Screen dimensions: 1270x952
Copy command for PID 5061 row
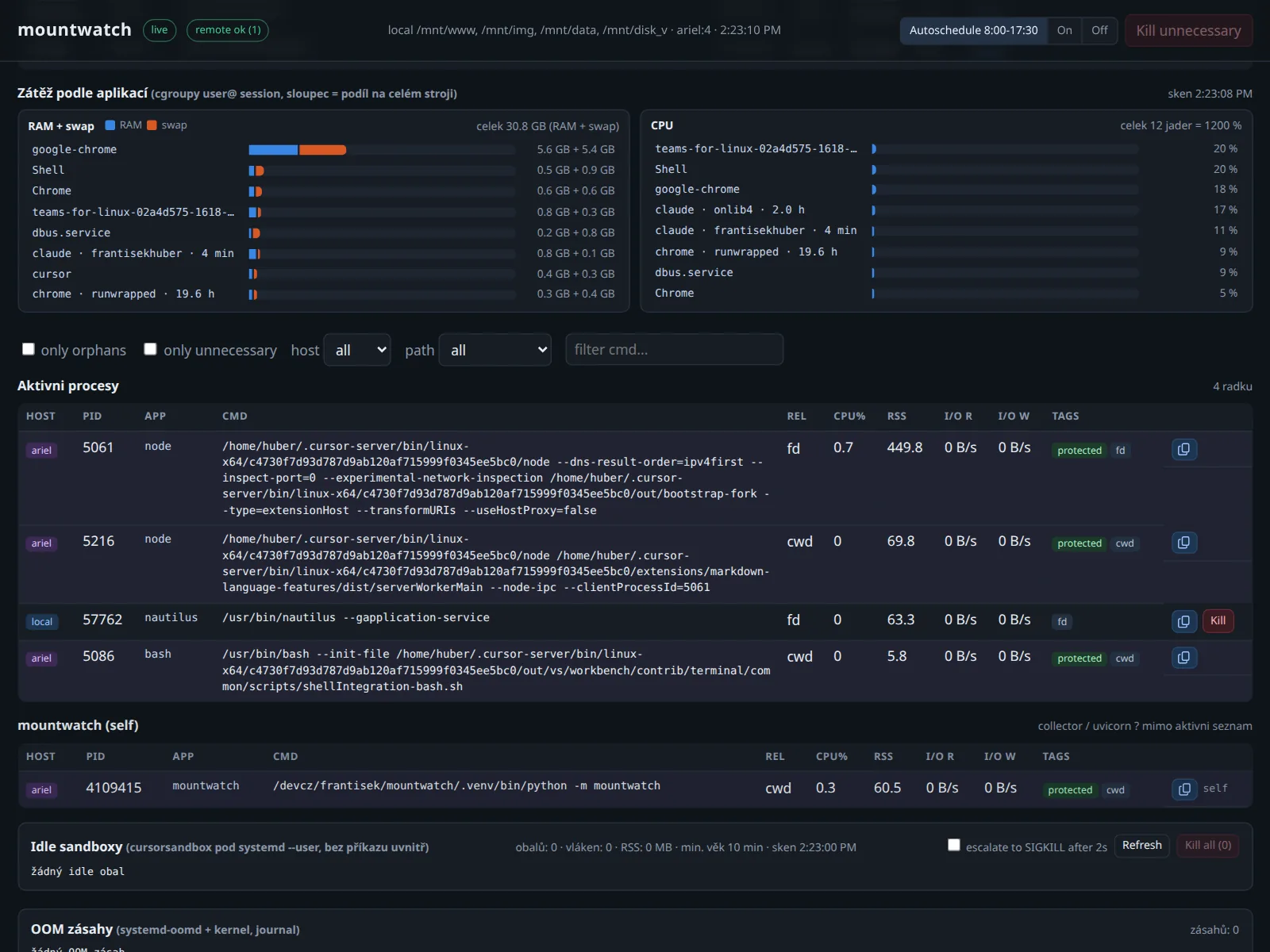[x=1184, y=450]
